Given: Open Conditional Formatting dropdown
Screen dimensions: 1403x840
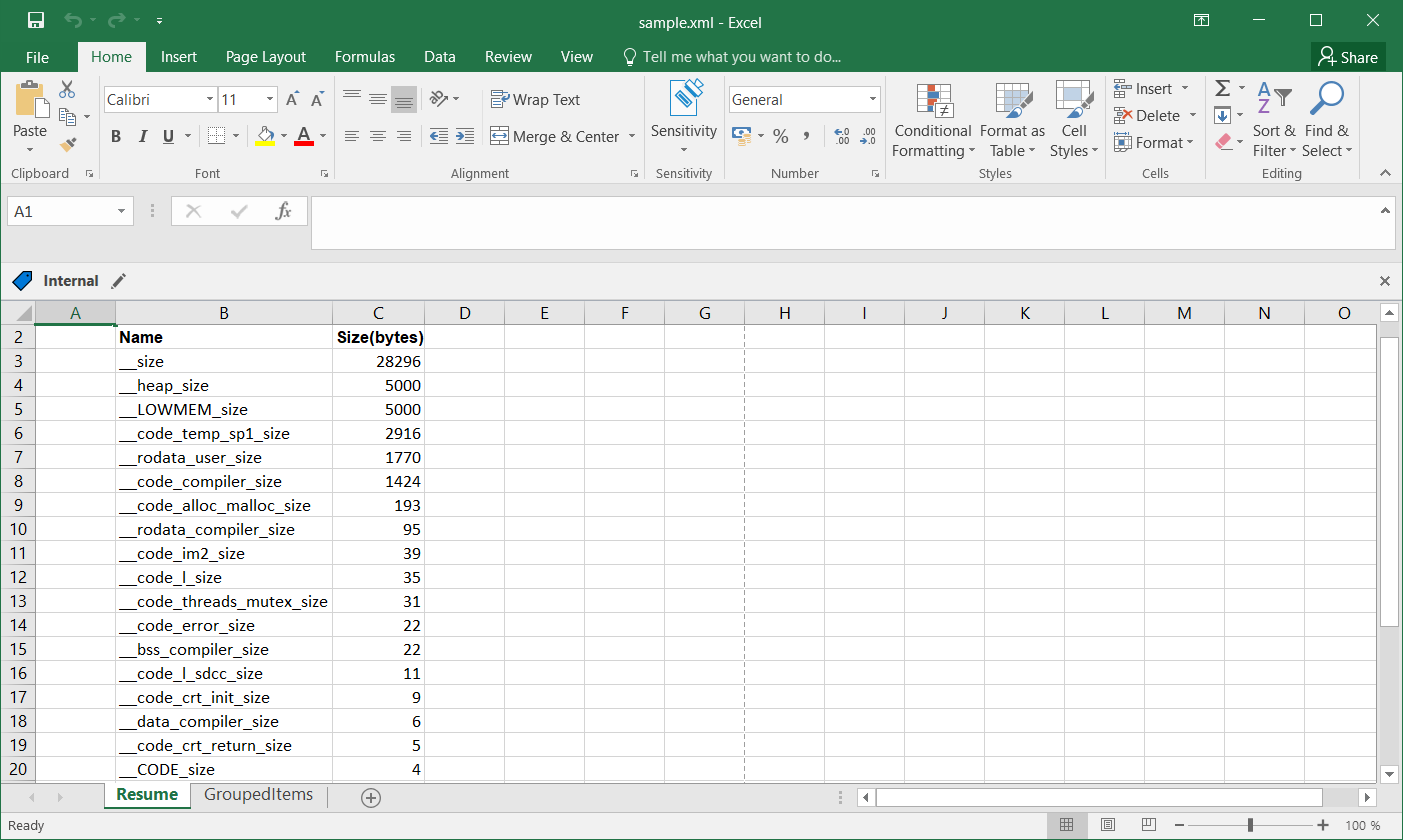Looking at the screenshot, I should (934, 120).
